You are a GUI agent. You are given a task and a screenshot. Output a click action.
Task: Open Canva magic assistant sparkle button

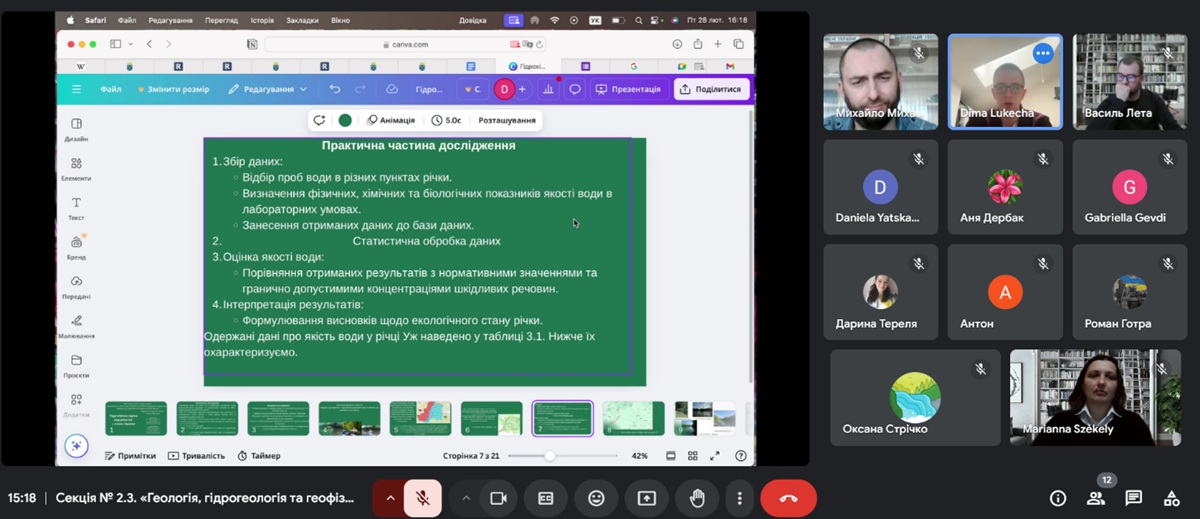pos(76,446)
